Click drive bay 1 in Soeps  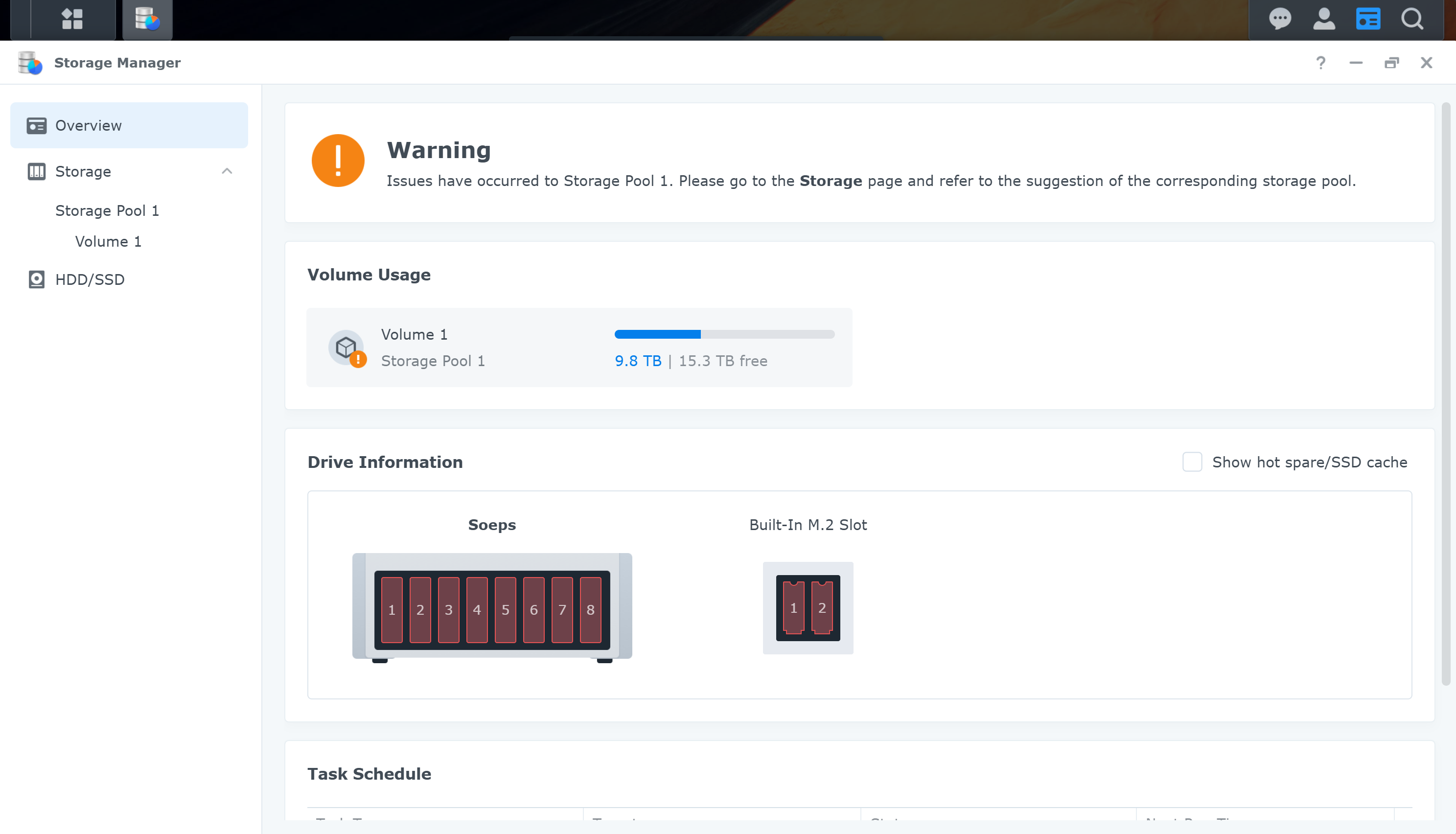392,609
